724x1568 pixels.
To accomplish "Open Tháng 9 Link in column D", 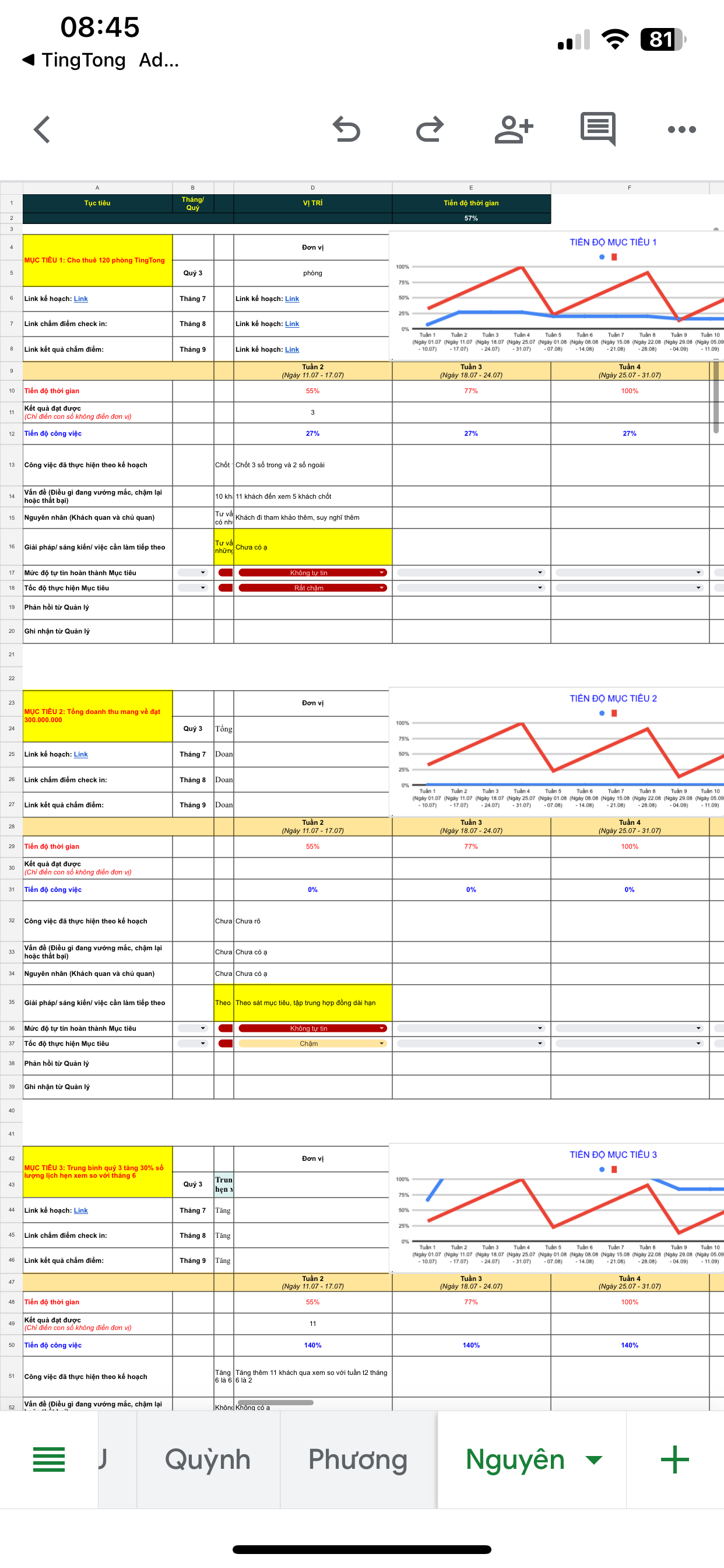I will [292, 349].
